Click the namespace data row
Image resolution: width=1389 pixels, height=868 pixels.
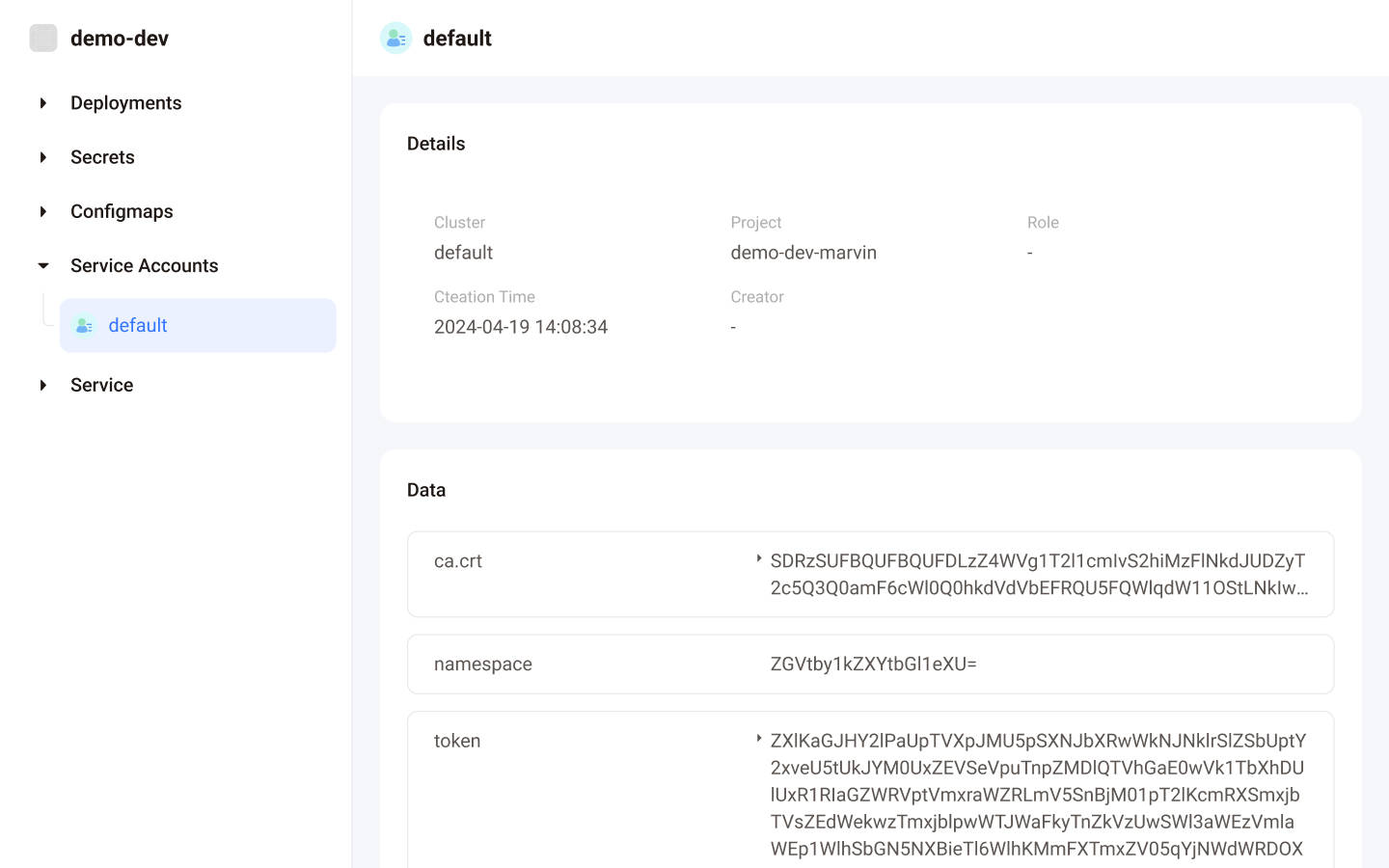point(870,665)
